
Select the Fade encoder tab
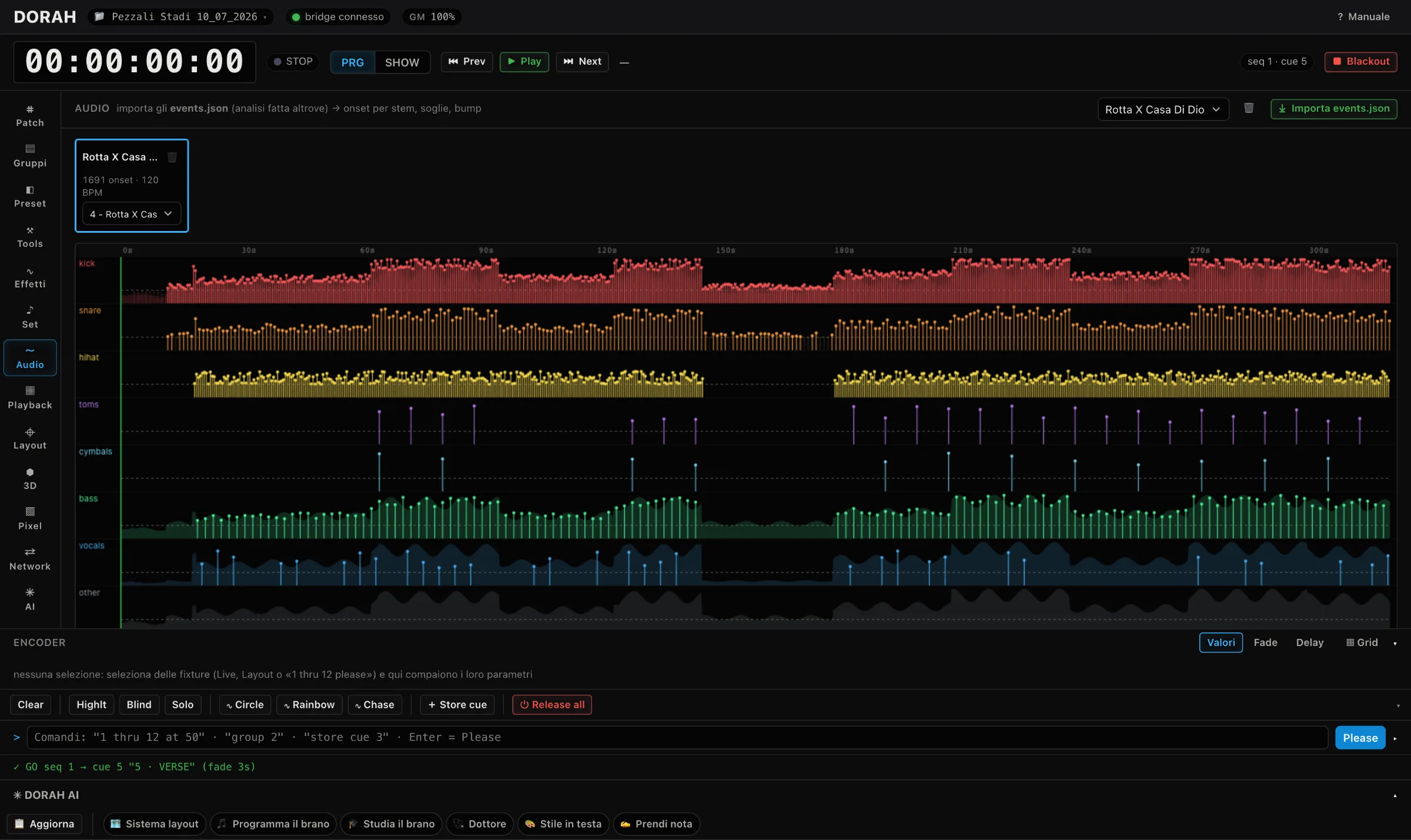tap(1265, 642)
